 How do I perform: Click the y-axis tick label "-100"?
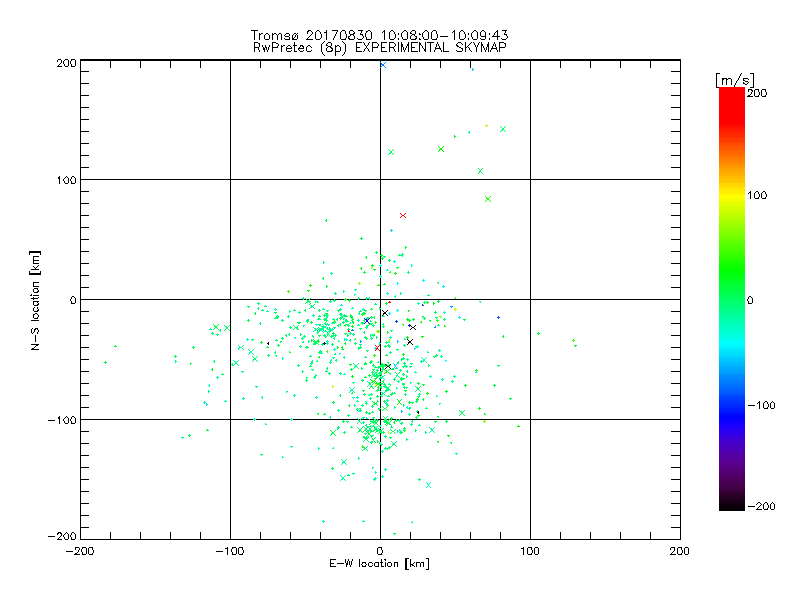[x=62, y=420]
